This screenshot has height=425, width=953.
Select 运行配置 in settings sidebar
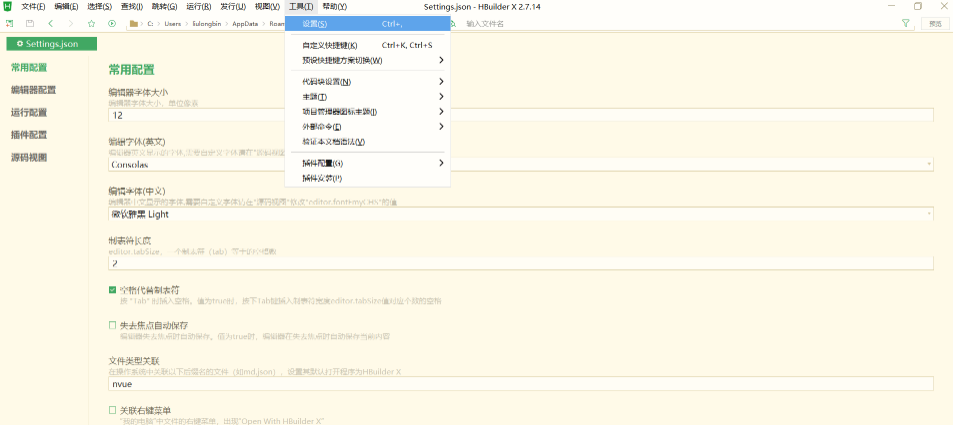click(29, 112)
